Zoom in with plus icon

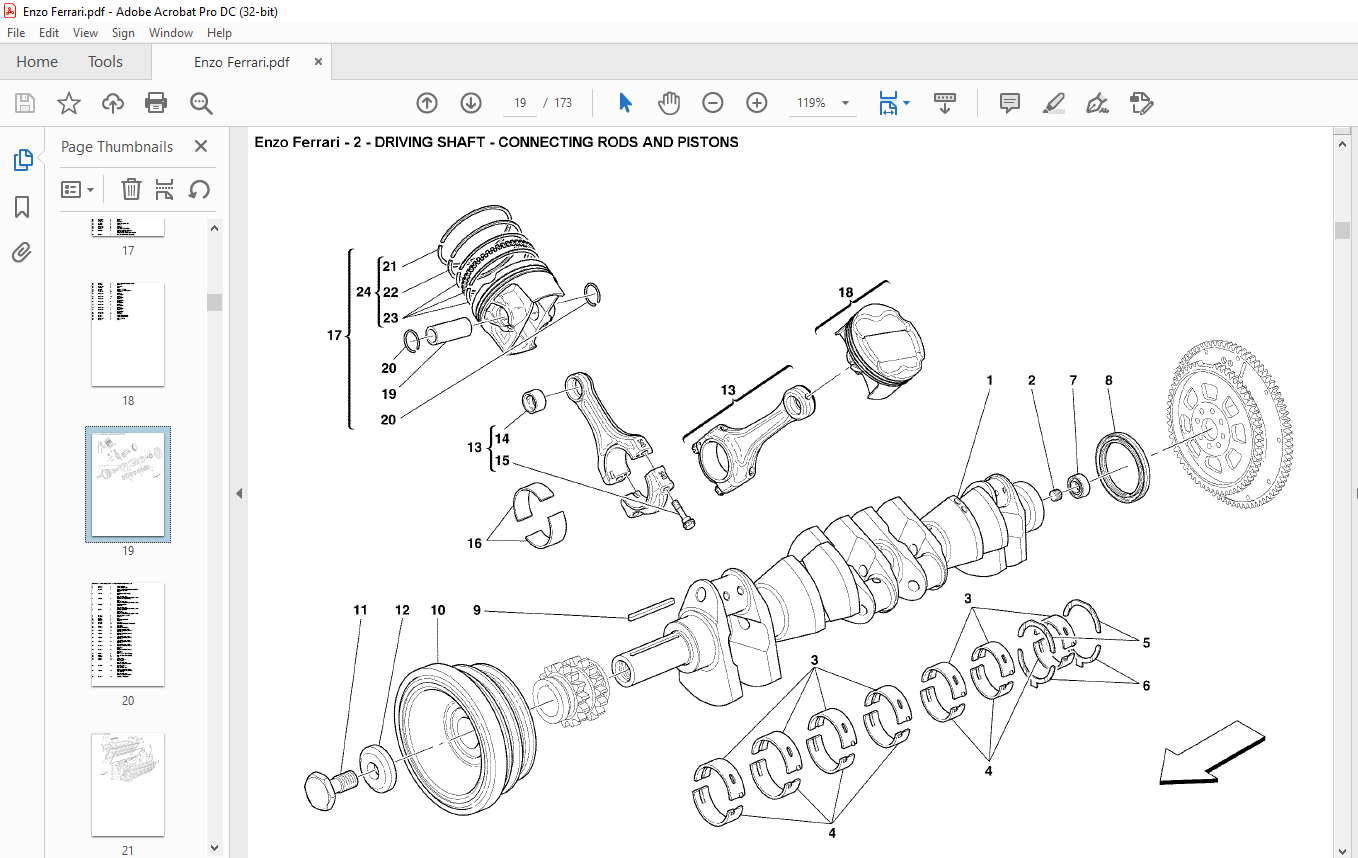click(757, 103)
